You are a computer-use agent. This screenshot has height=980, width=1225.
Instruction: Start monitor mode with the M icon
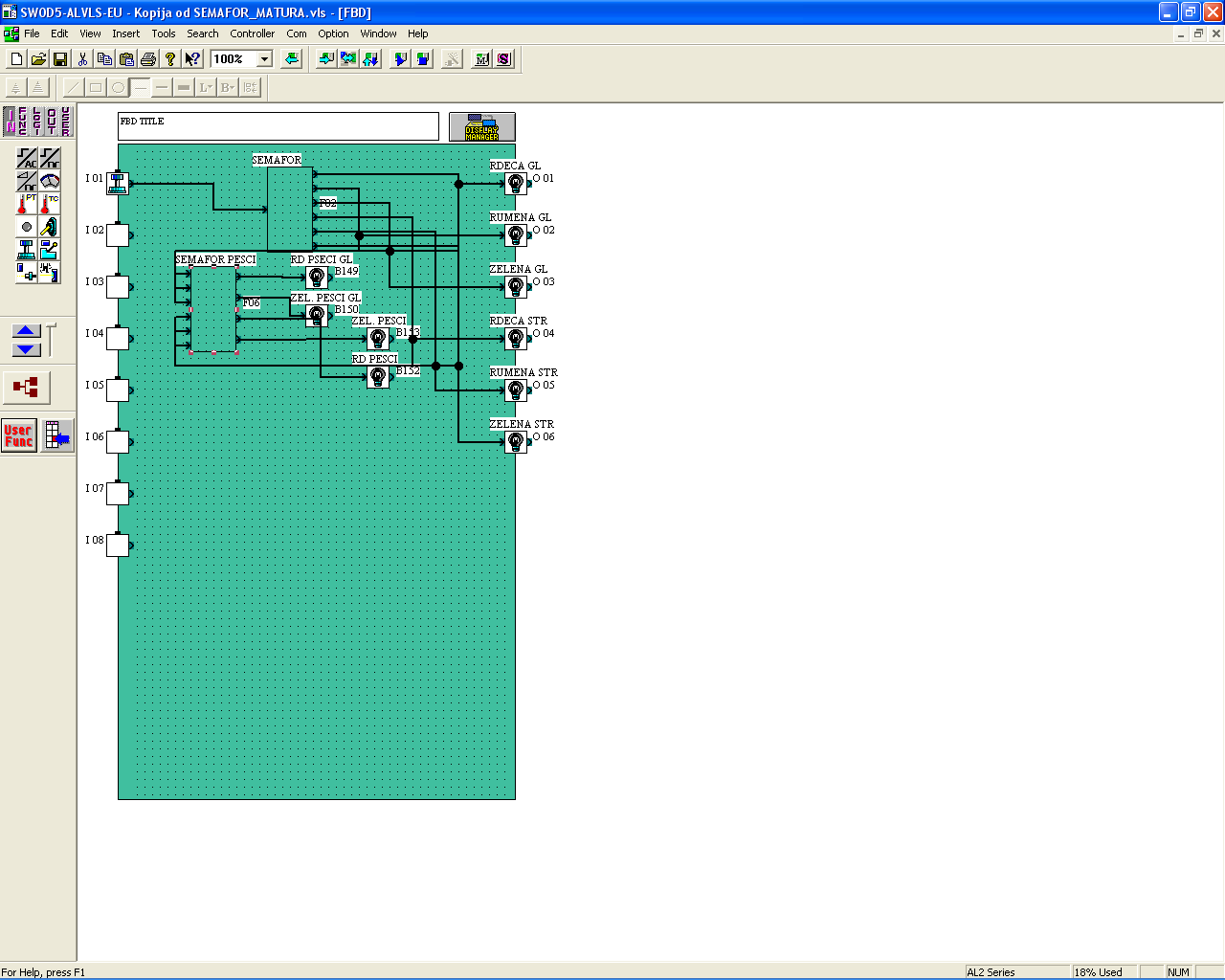coord(481,58)
